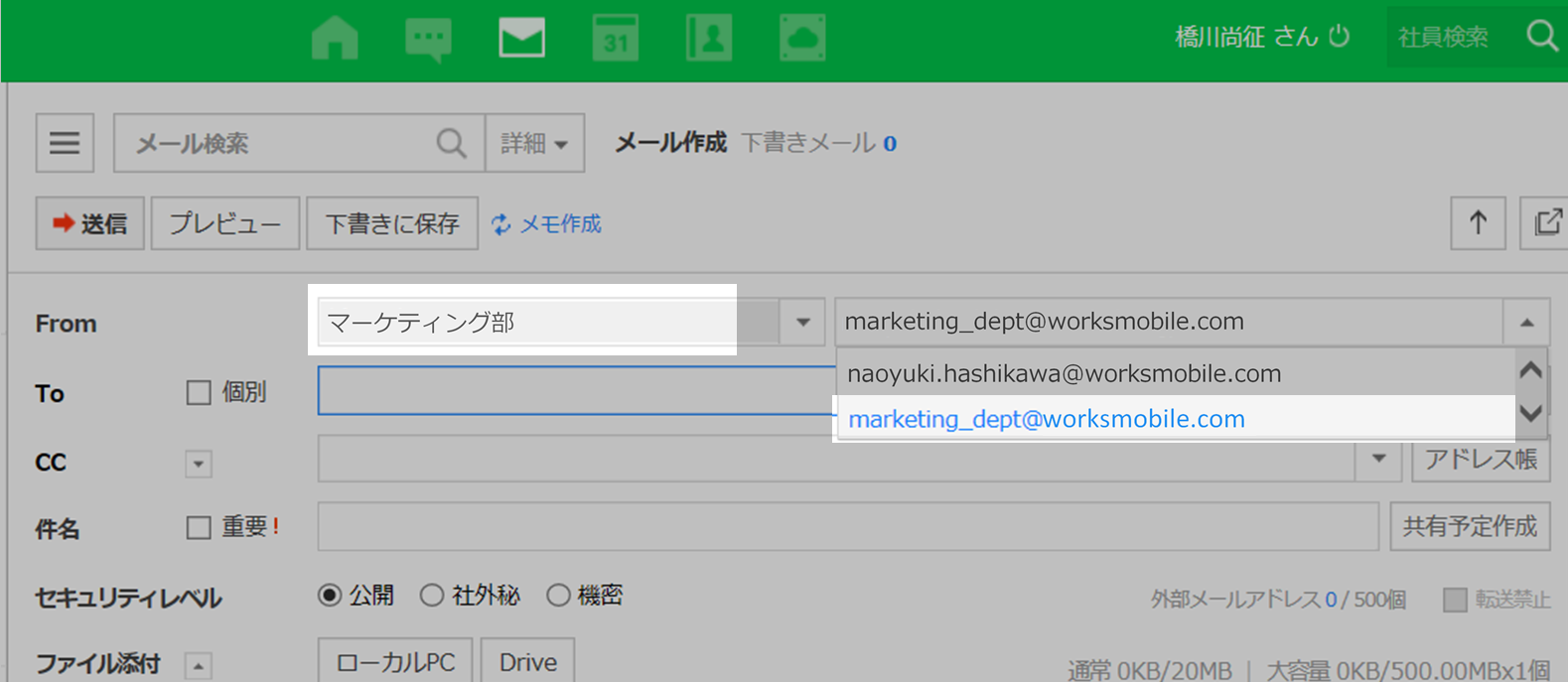Choose marketing_dept@worksmobile.com in sender list

click(x=1047, y=419)
